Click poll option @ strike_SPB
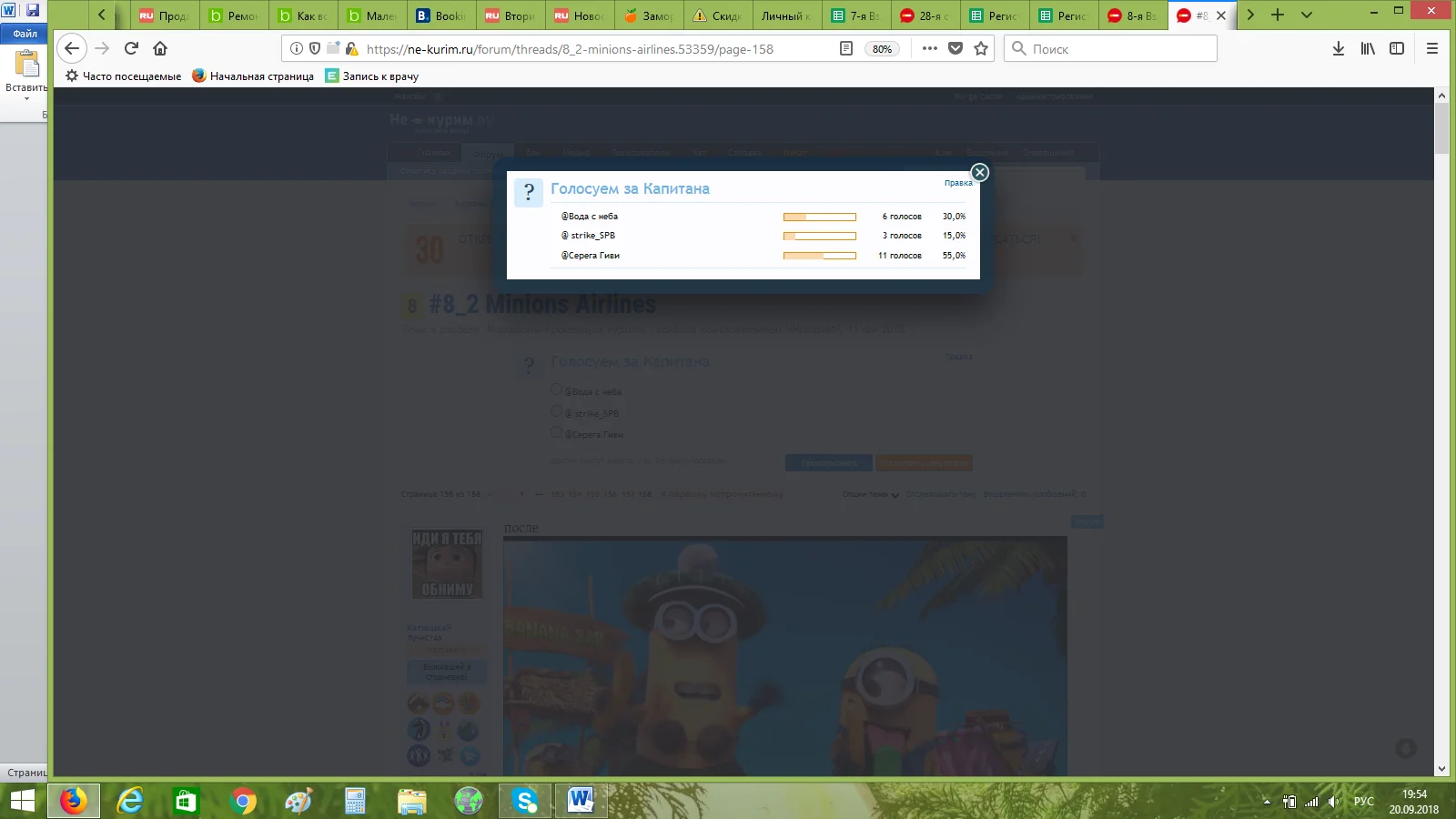This screenshot has width=1456, height=819. click(588, 236)
